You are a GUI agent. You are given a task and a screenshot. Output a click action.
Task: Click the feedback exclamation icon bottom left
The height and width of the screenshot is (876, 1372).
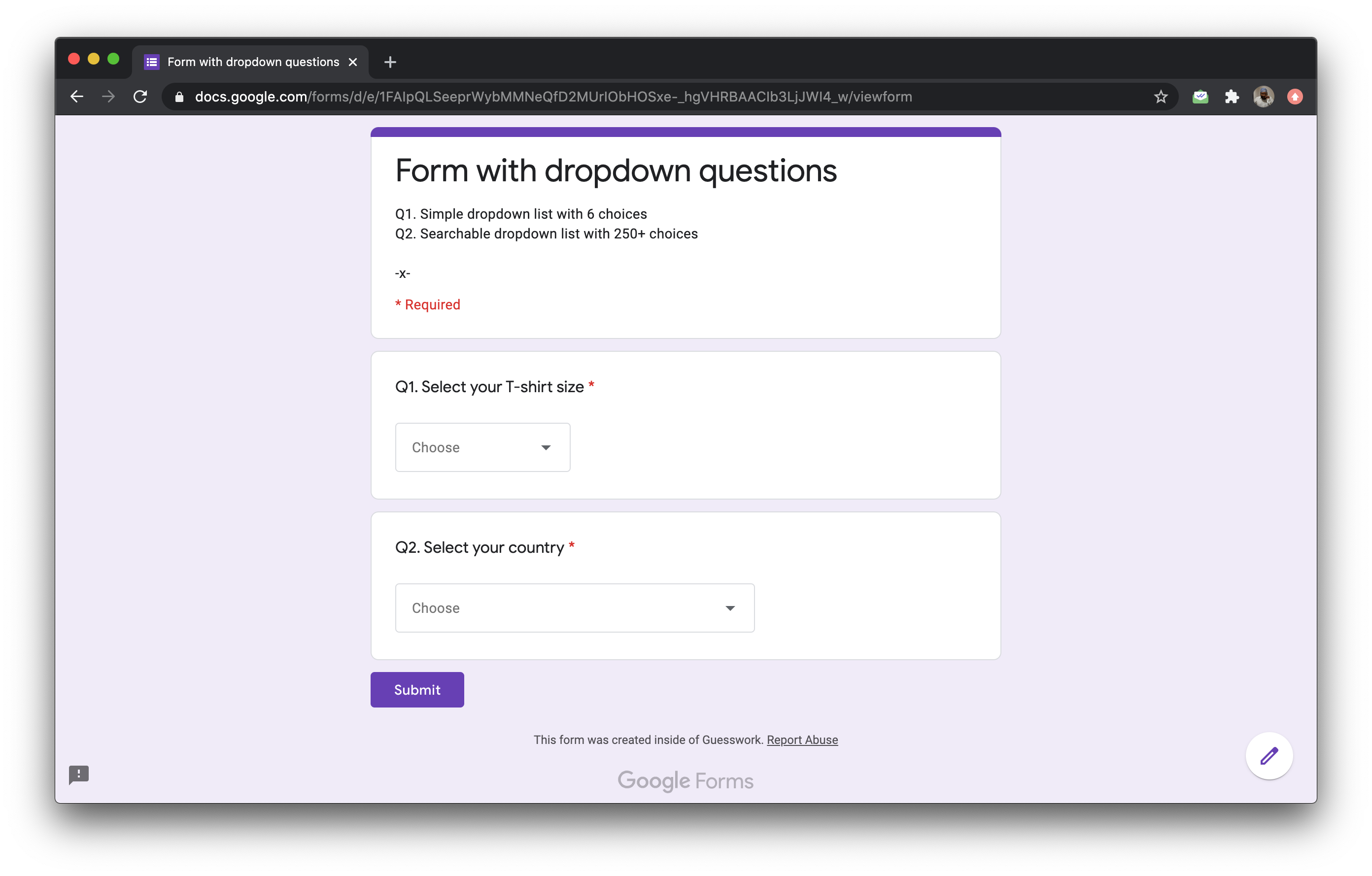click(78, 775)
